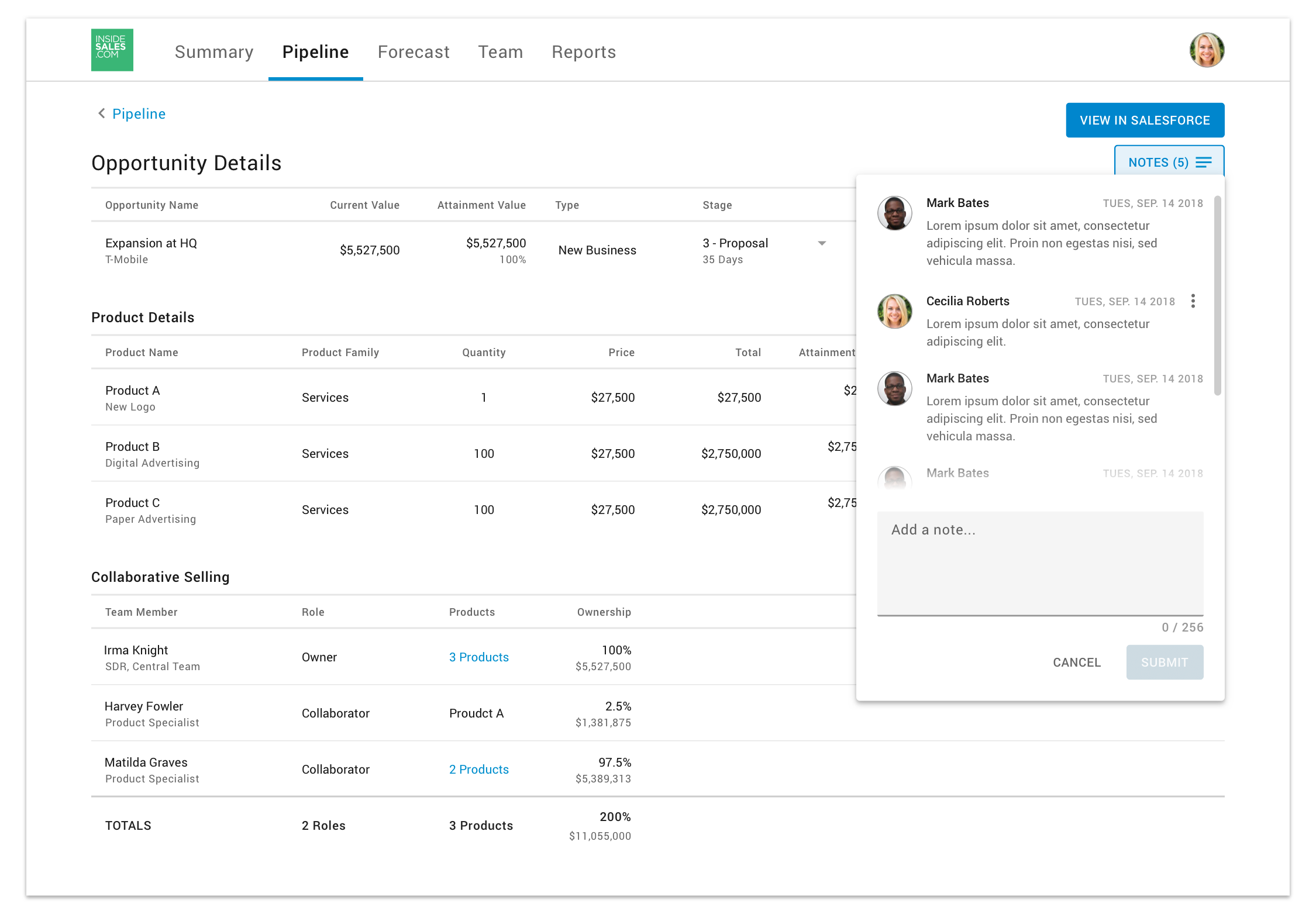Open the three-dot menu on Cecilia's note

pos(1193,301)
